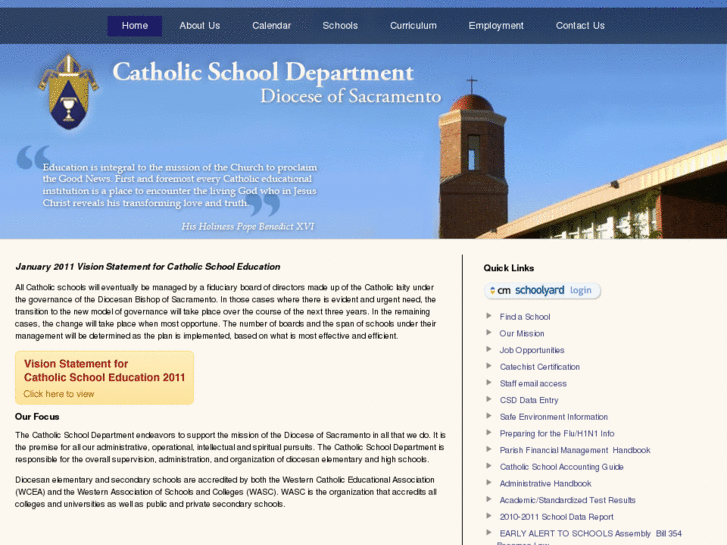This screenshot has height=545, width=727.
Task: Open the Vision Statement 2011 banner
Action: coord(104,378)
